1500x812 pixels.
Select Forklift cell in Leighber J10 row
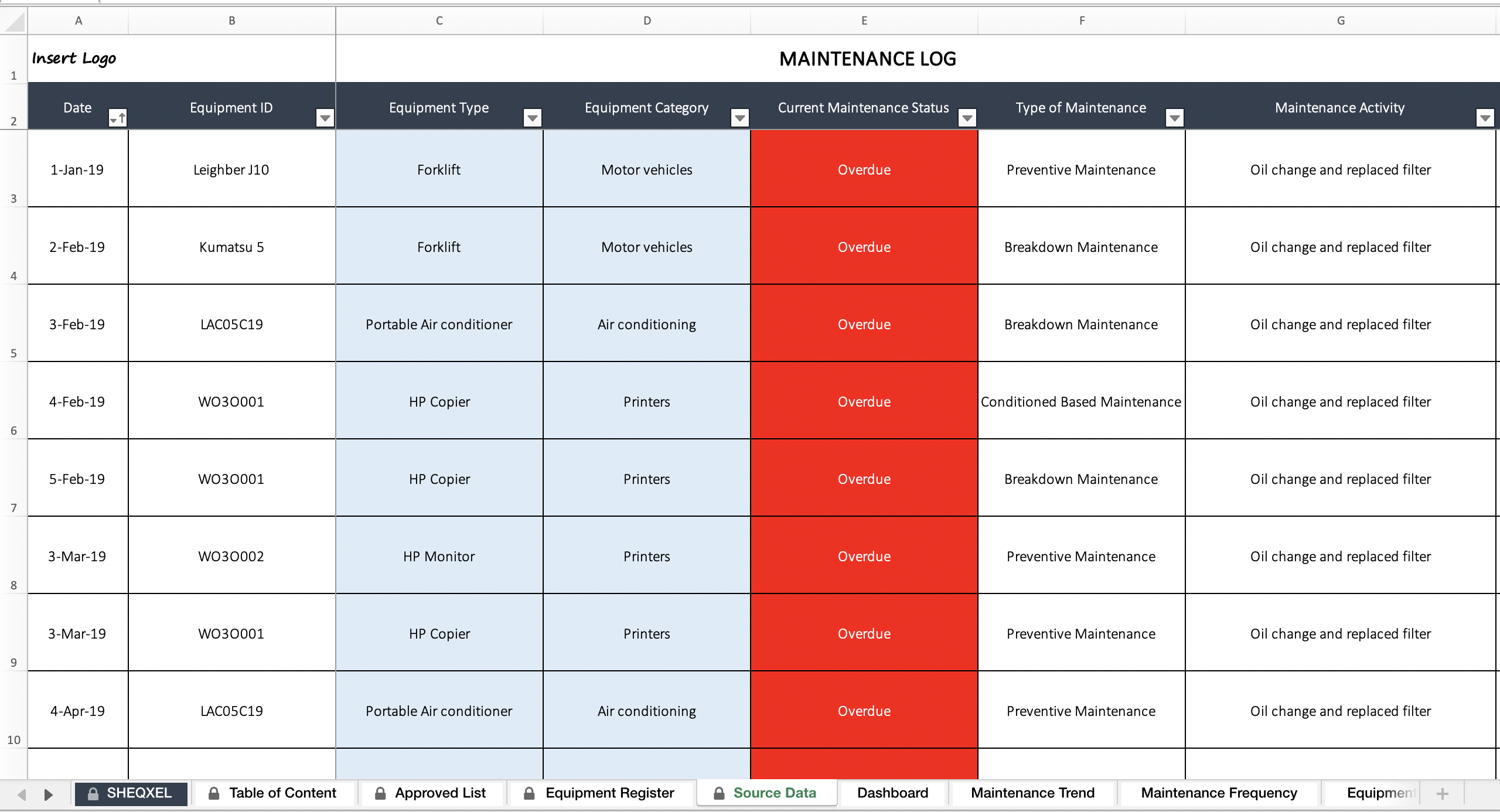pyautogui.click(x=439, y=169)
